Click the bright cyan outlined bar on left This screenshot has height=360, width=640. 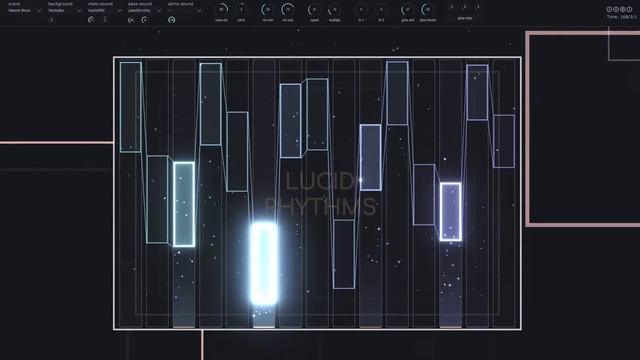coord(184,204)
